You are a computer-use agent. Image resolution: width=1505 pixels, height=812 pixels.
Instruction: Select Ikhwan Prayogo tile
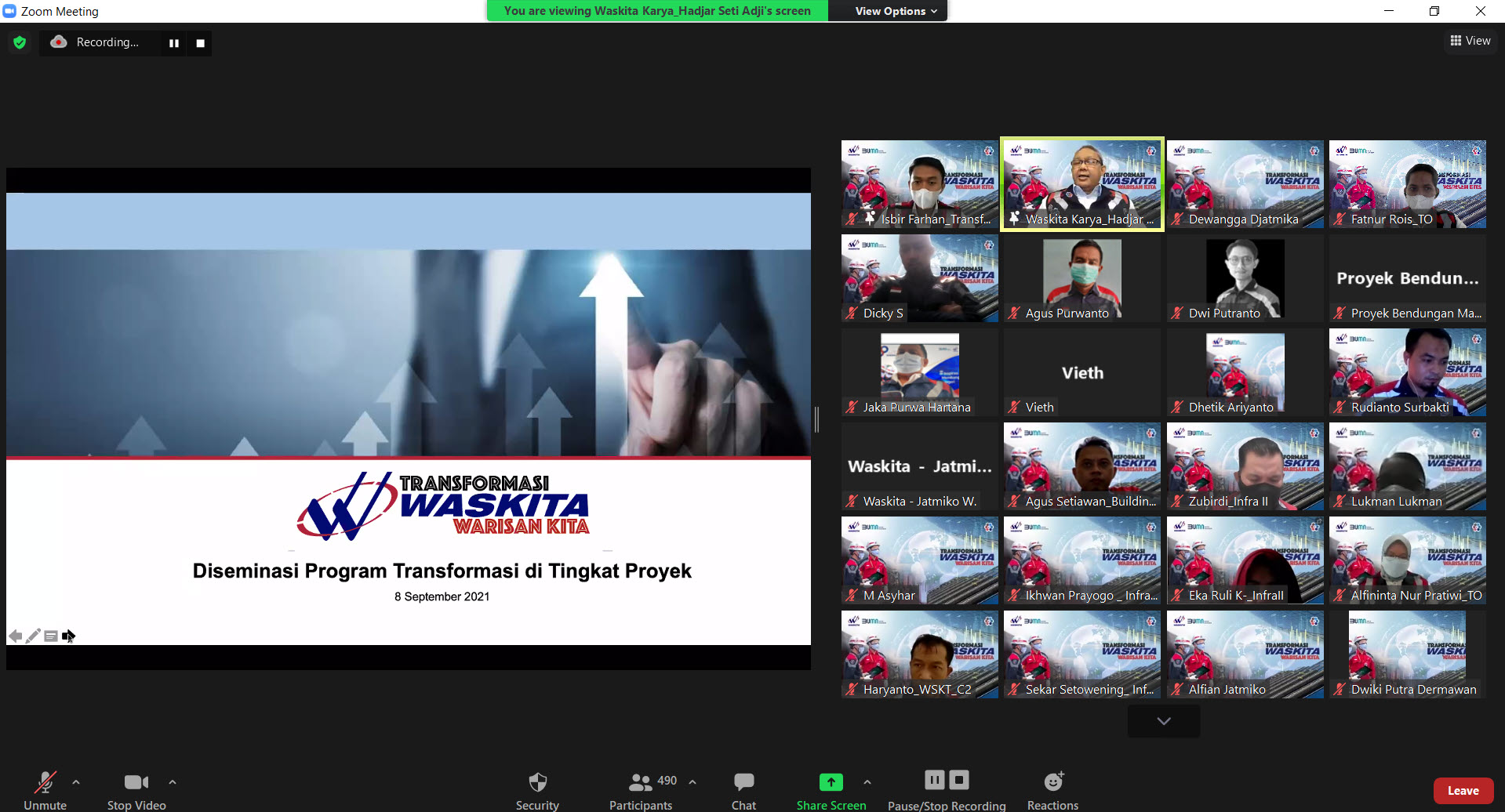1082,560
